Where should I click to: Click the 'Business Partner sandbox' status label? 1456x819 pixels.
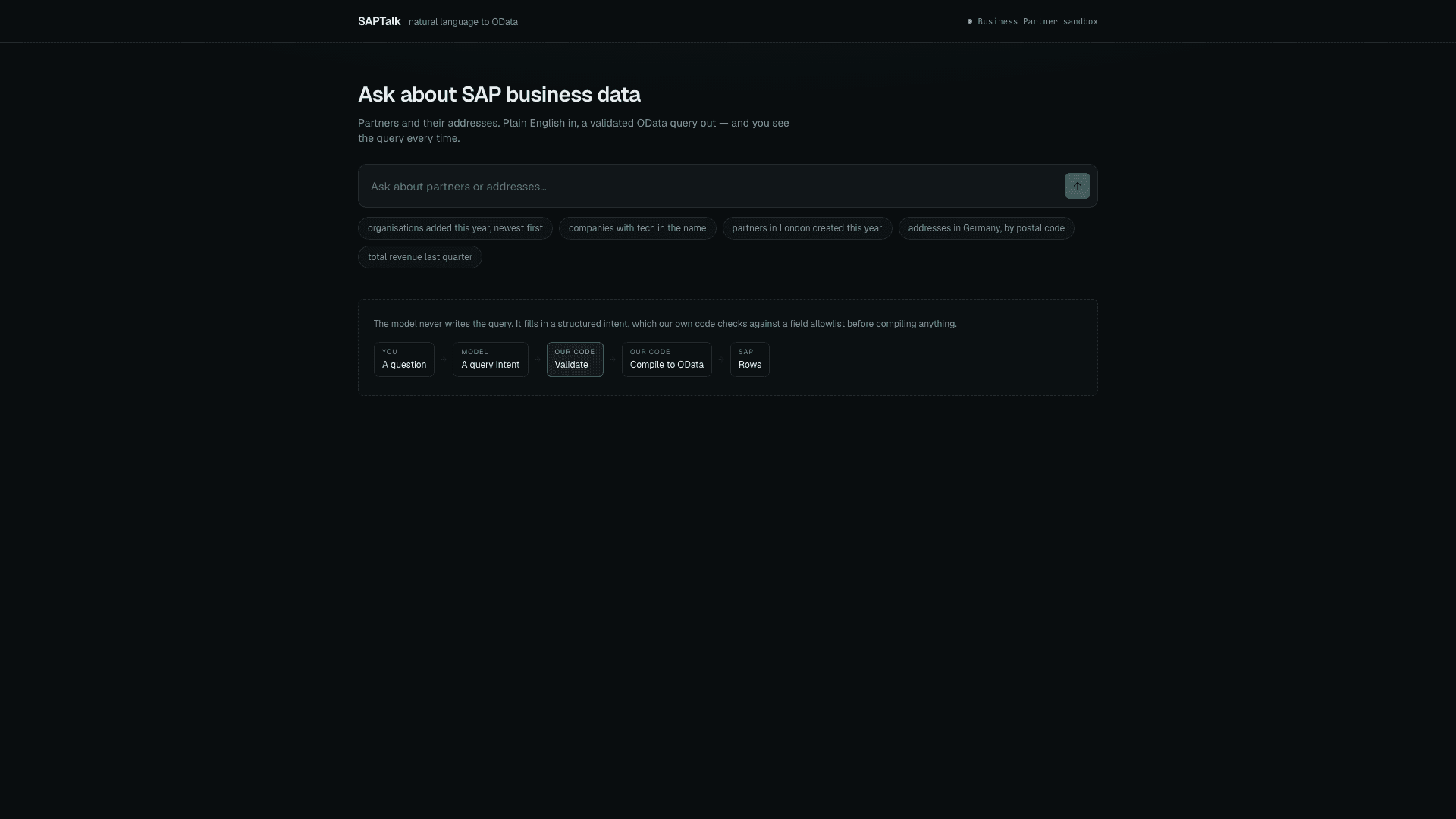pos(1037,21)
